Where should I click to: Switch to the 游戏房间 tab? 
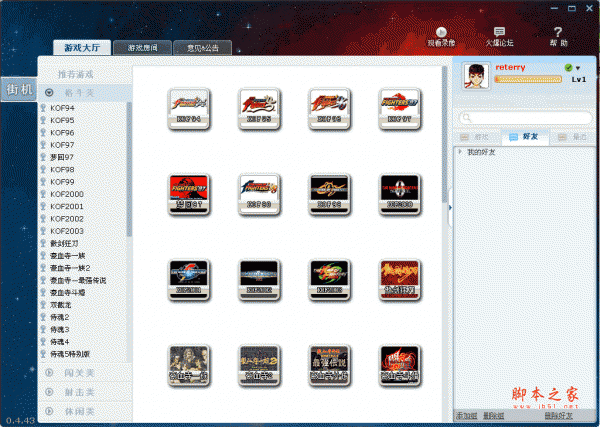(x=142, y=48)
